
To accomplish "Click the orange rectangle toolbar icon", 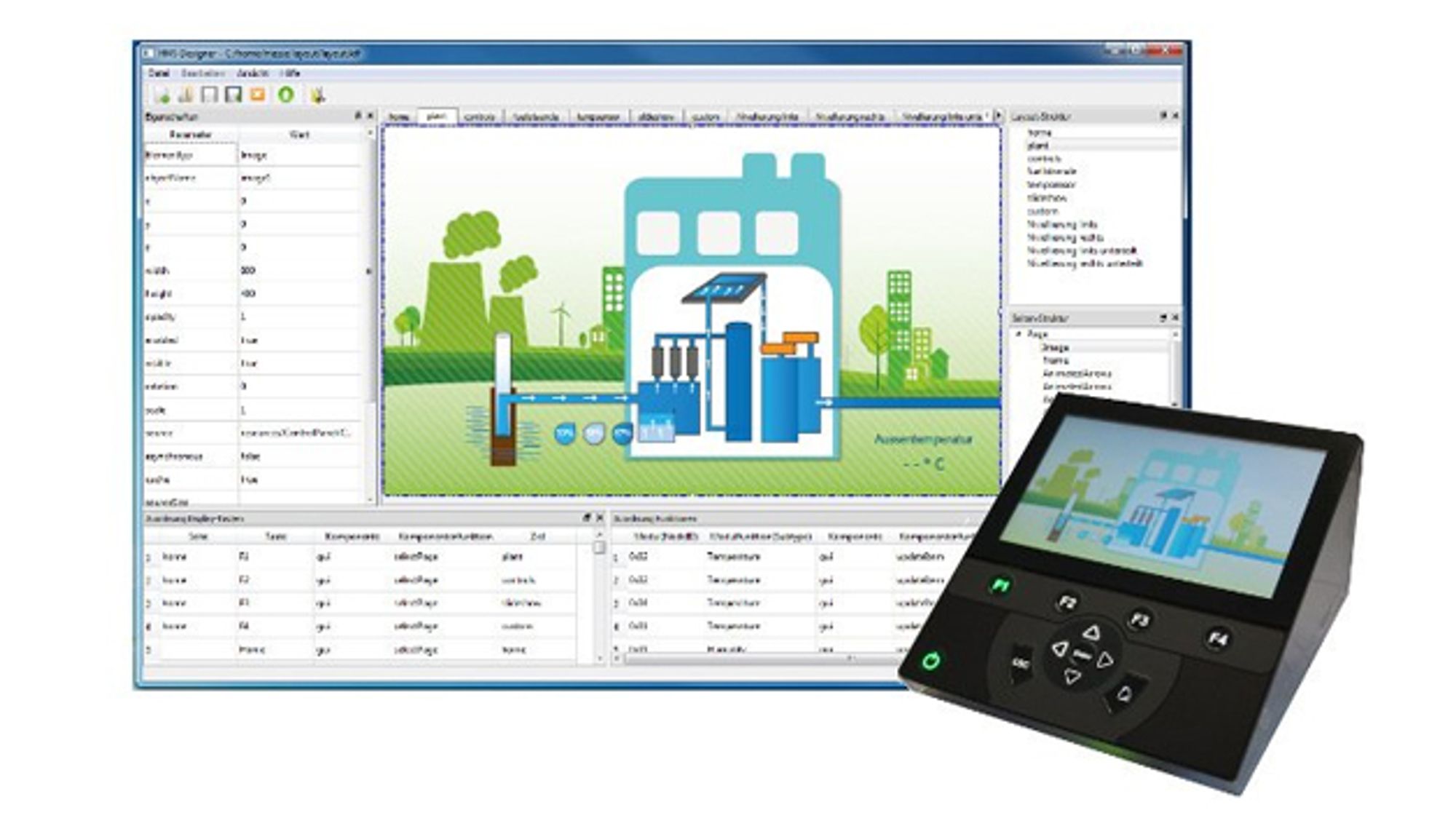I will pos(258,95).
